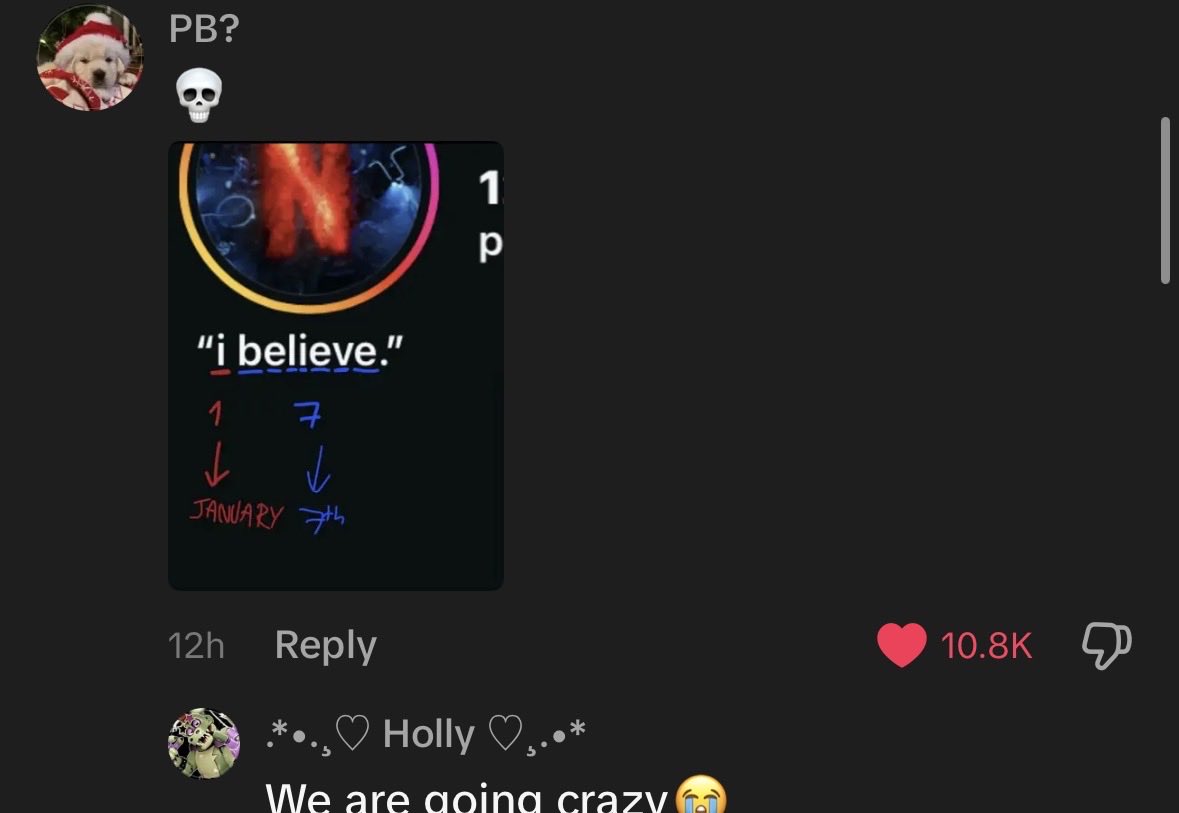Image resolution: width=1179 pixels, height=813 pixels.
Task: View the 10.8K likes count
Action: click(986, 646)
